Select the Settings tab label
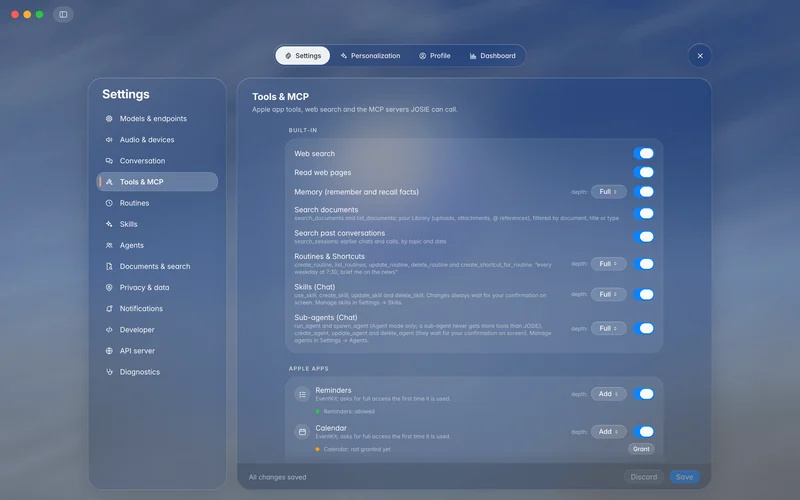Screen dimensions: 800x500 tap(308, 56)
